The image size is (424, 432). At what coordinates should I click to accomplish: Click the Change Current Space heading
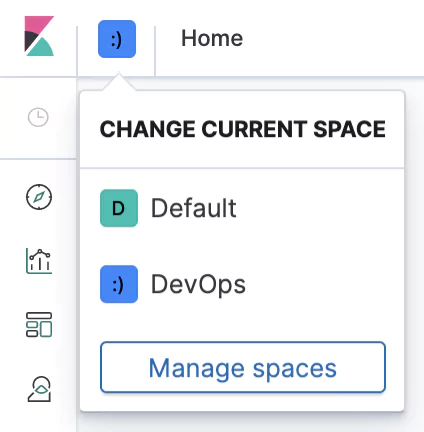(243, 129)
